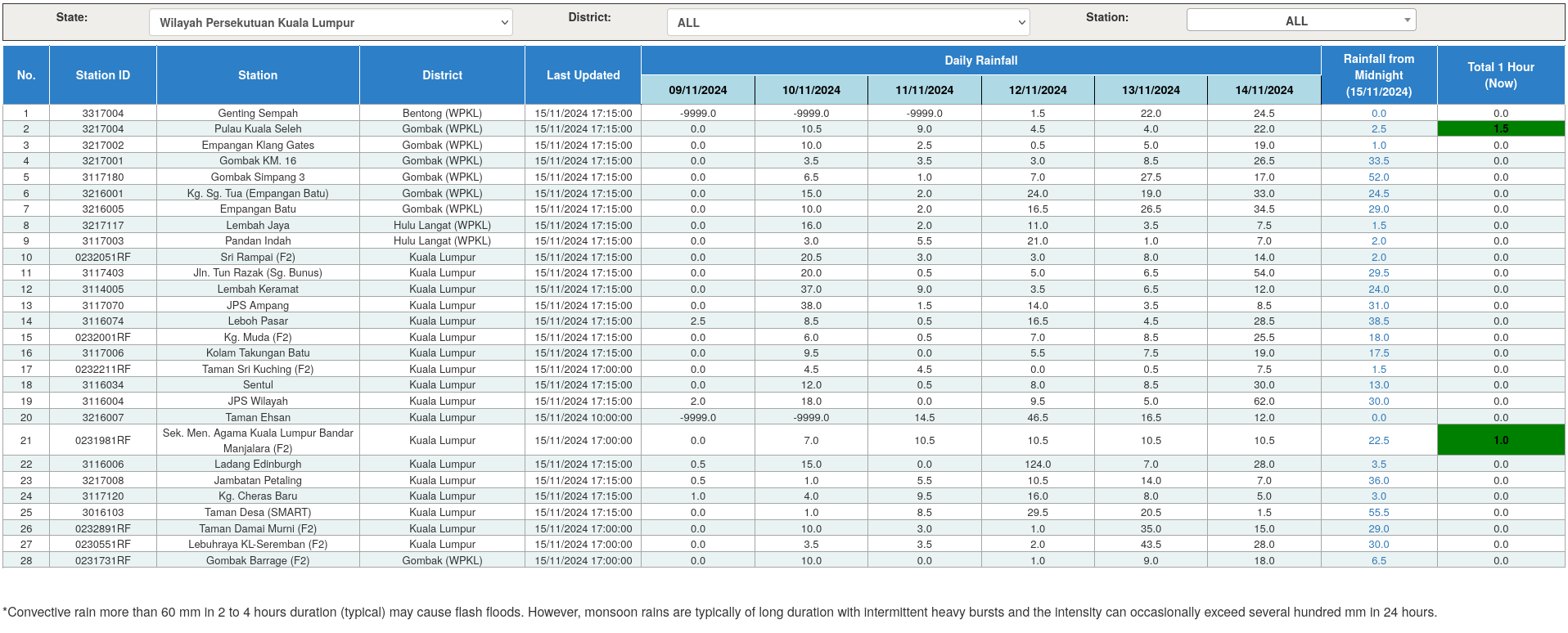The image size is (1568, 633).
Task: Open the District dropdown set to ALL
Action: pos(848,23)
